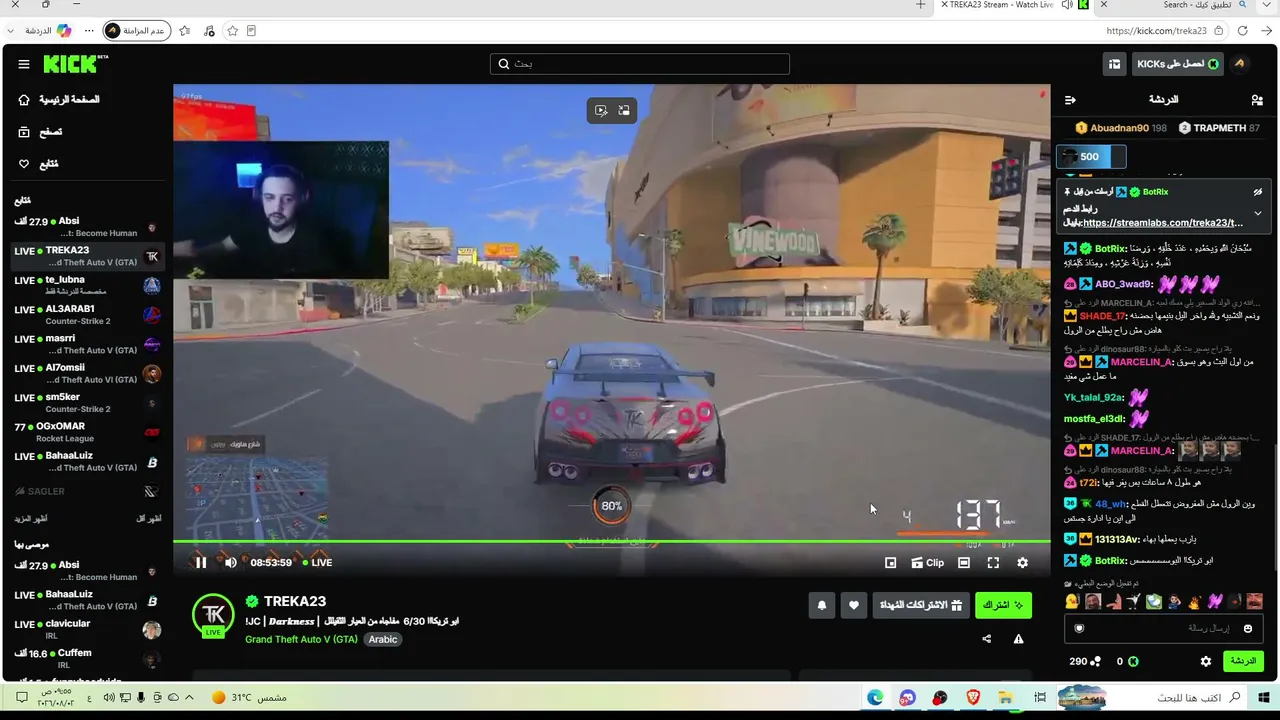Expand the pinned BotRix message
1280x720 pixels.
click(x=1258, y=213)
